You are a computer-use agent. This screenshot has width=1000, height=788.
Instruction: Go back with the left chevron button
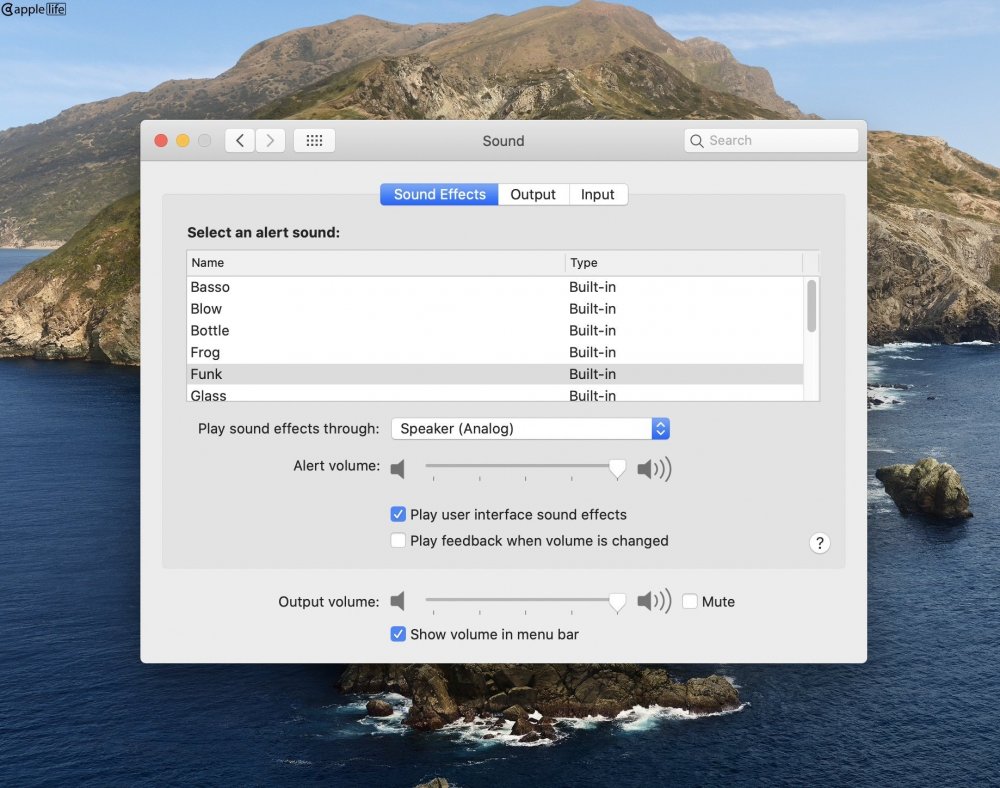[x=240, y=140]
